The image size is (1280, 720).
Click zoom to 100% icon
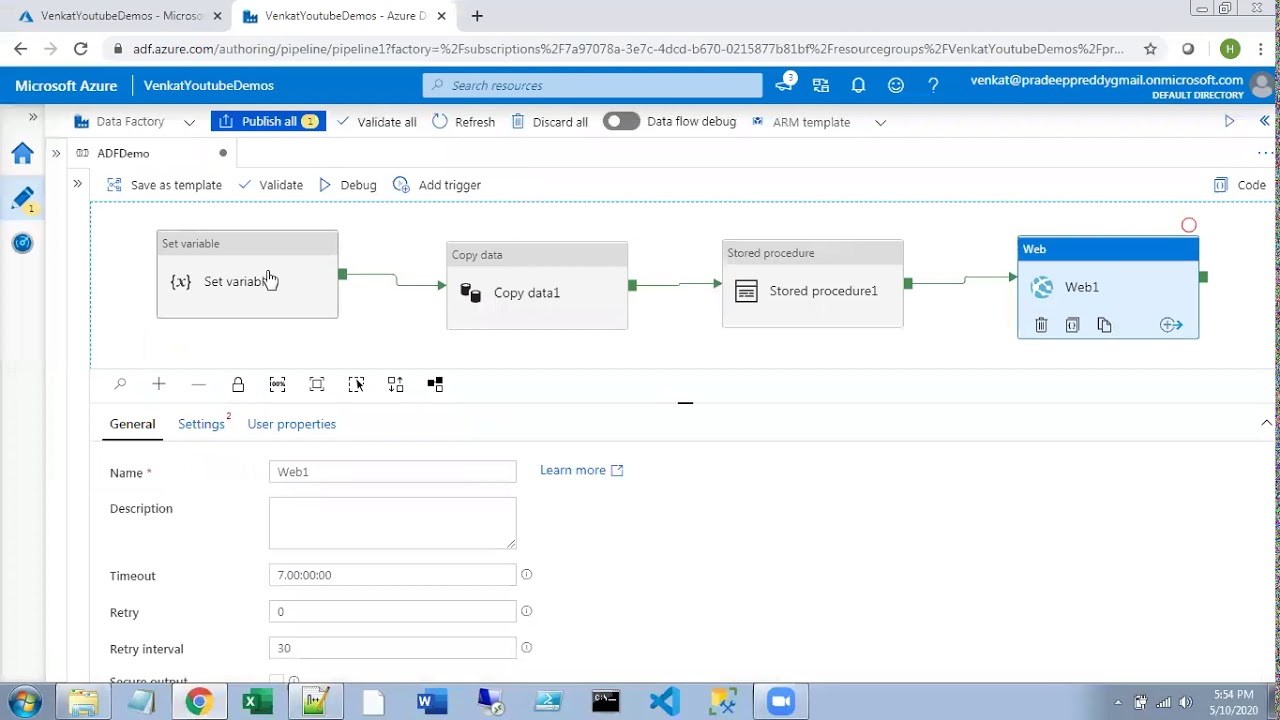click(277, 384)
